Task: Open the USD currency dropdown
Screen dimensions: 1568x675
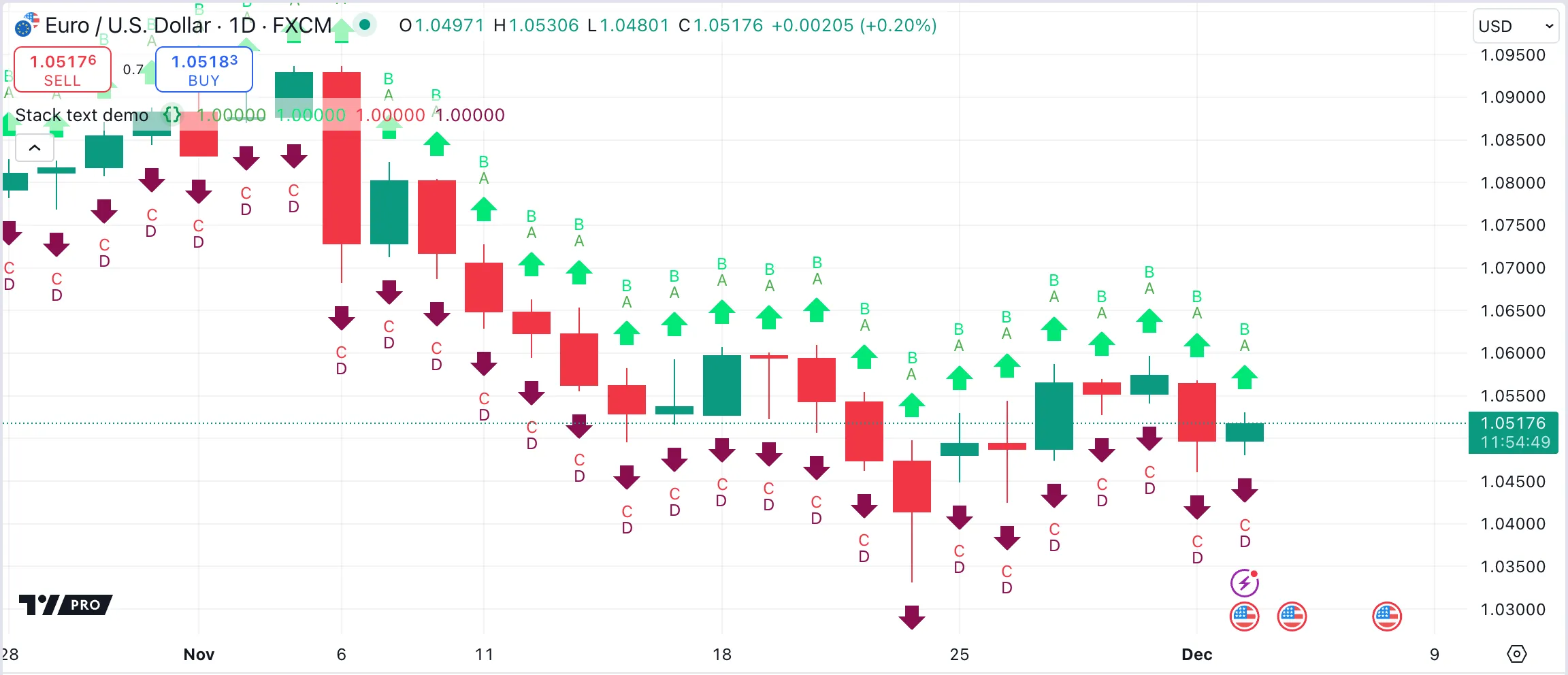Action: click(x=1515, y=27)
